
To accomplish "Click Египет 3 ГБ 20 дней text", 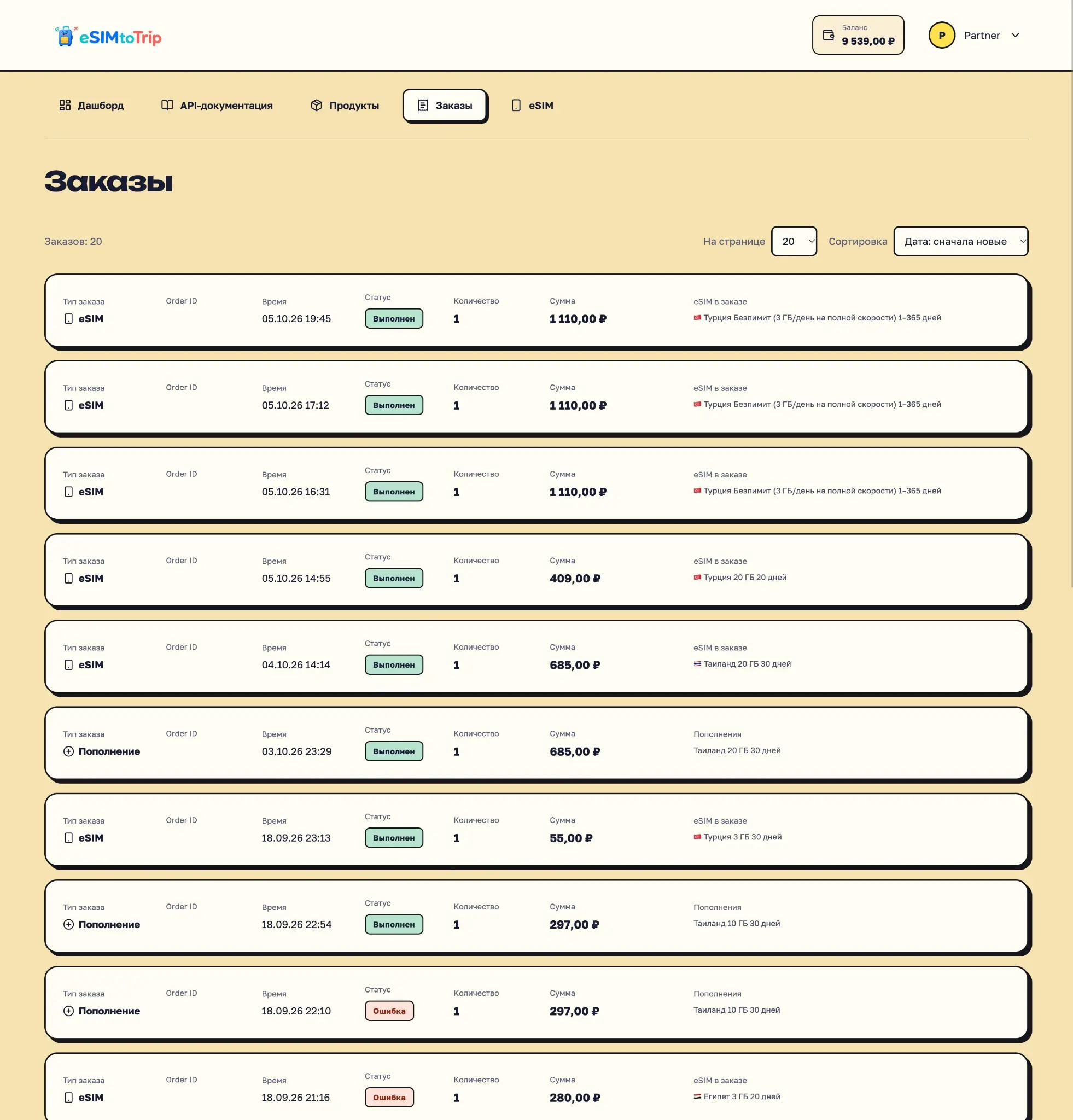I will point(742,1096).
